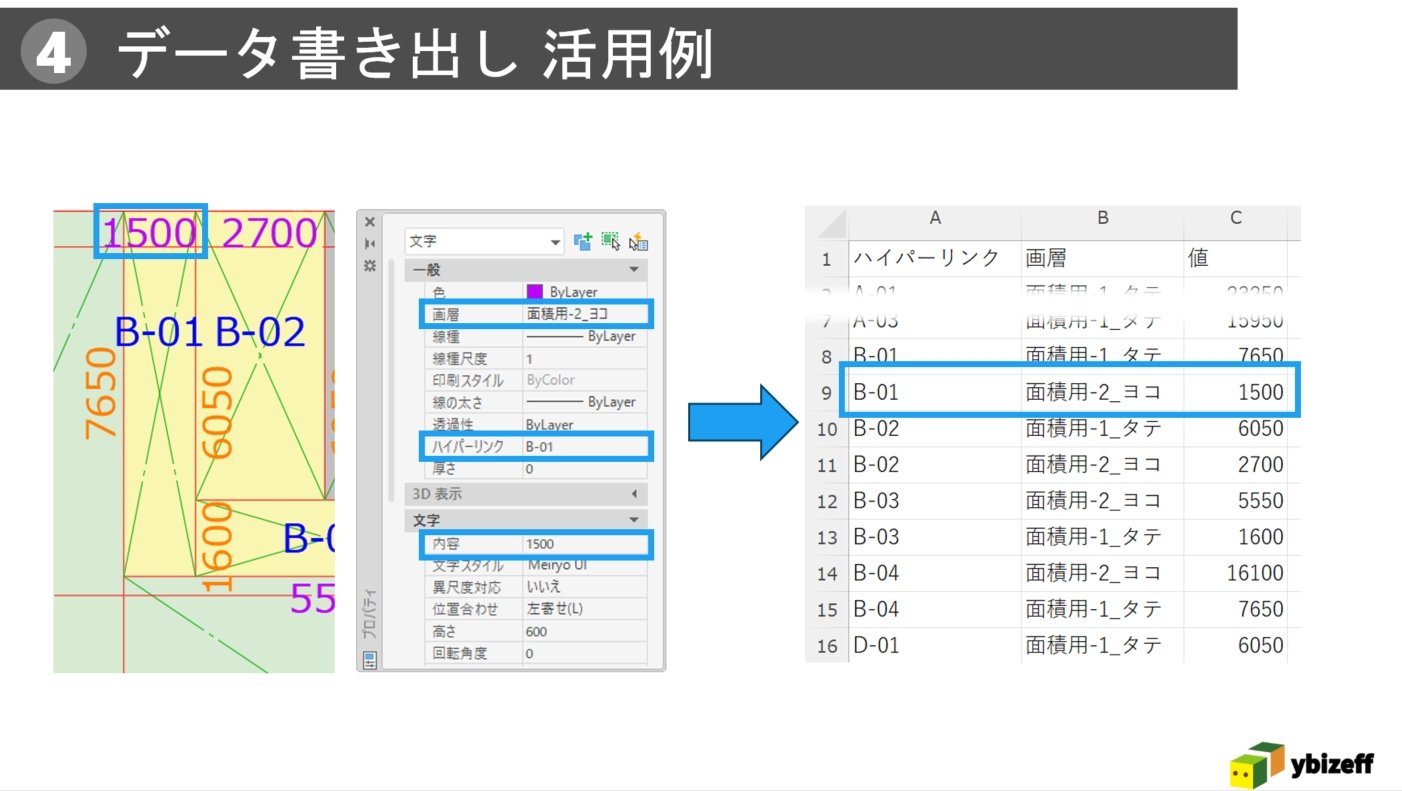1402x791 pixels.
Task: Edit the 線種尺度 value 1
Action: coord(585,358)
